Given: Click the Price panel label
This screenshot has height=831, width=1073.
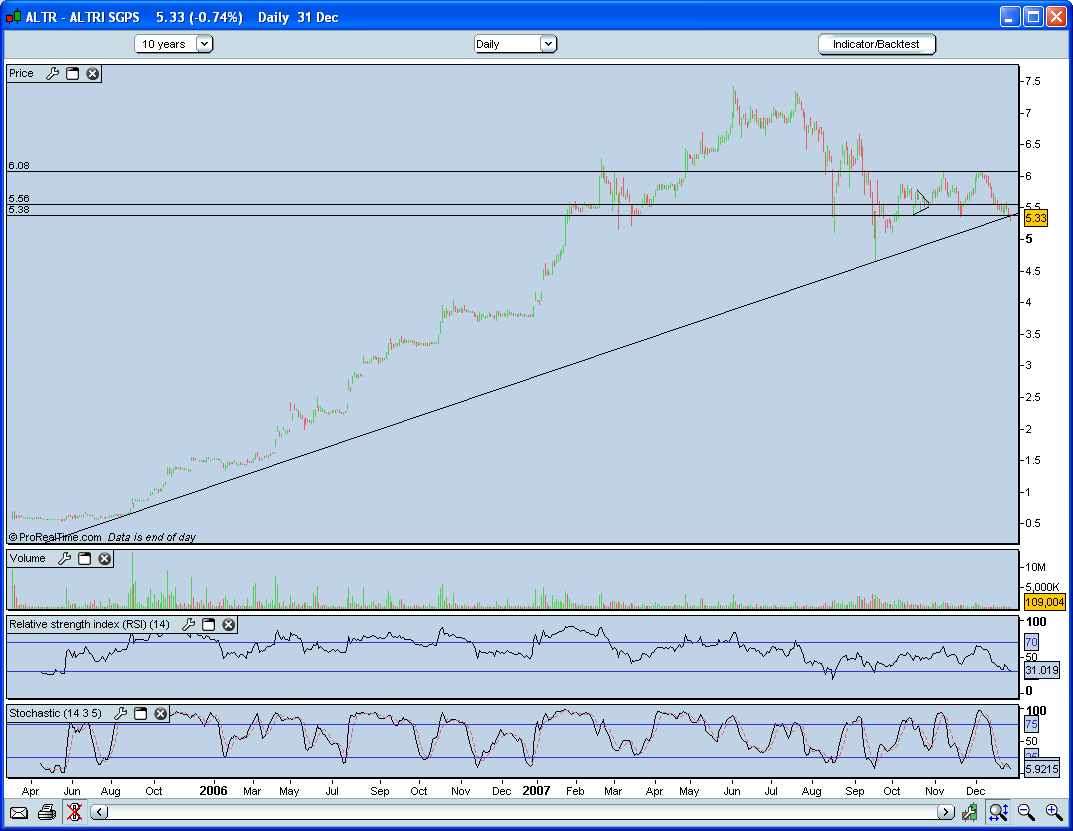Looking at the screenshot, I should [x=21, y=73].
